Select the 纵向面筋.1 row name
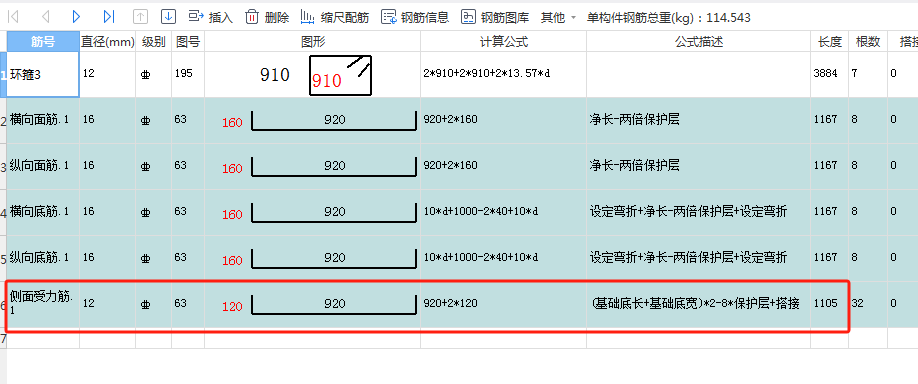918x384 pixels. (x=43, y=166)
